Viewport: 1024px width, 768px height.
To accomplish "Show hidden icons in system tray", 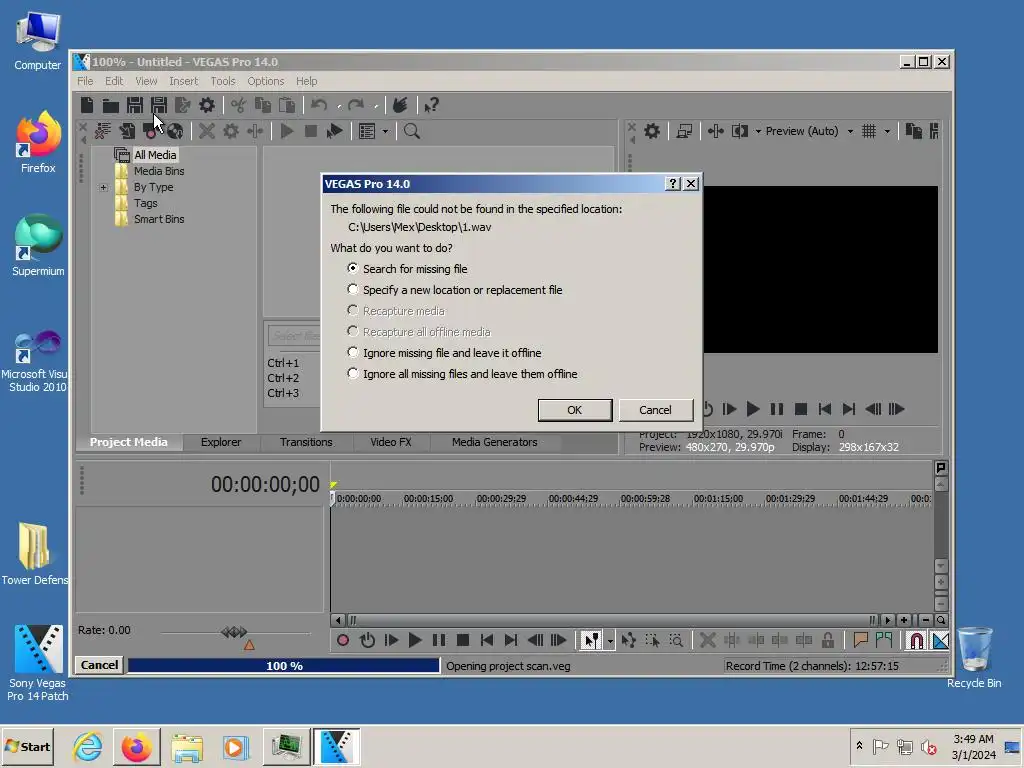I will pos(859,746).
